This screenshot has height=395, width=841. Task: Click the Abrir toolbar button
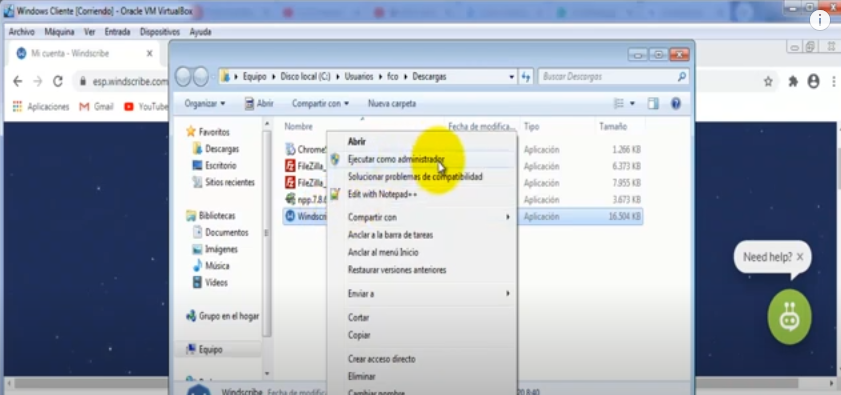(x=259, y=104)
